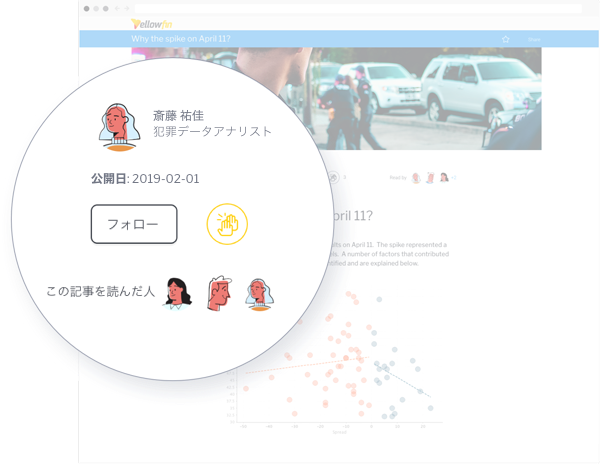Open the author avatar of 斎藤 祐佳
The height and width of the screenshot is (464, 600).
pyautogui.click(x=118, y=125)
